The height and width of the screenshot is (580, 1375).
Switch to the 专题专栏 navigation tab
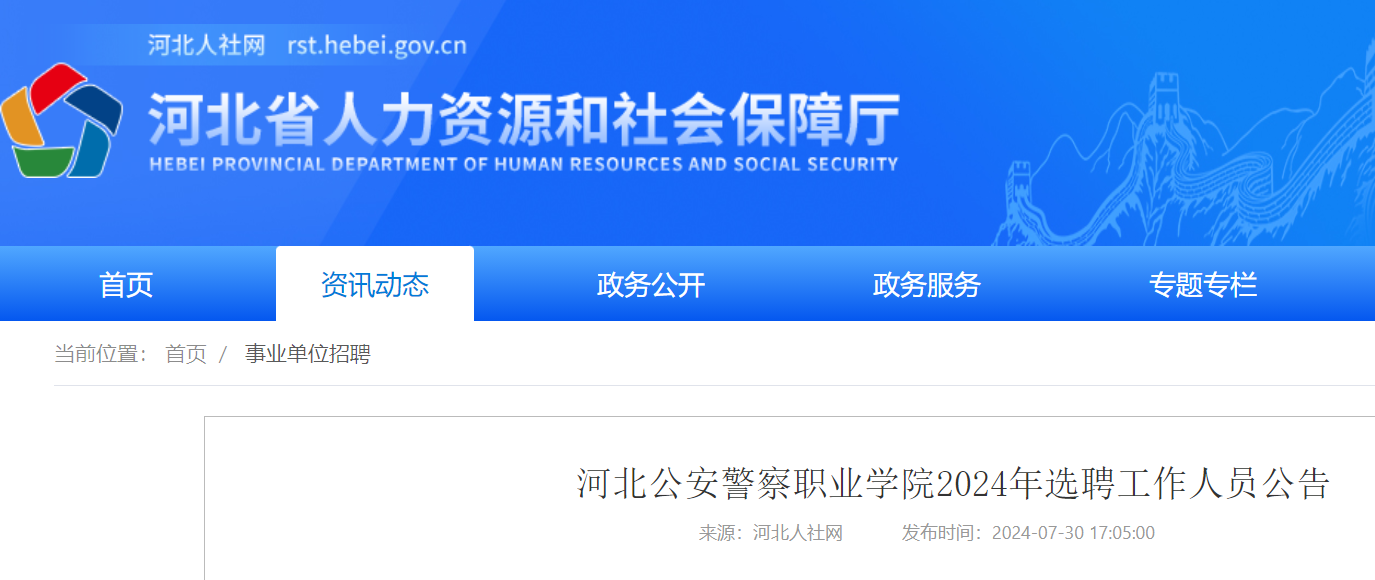[x=1203, y=285]
